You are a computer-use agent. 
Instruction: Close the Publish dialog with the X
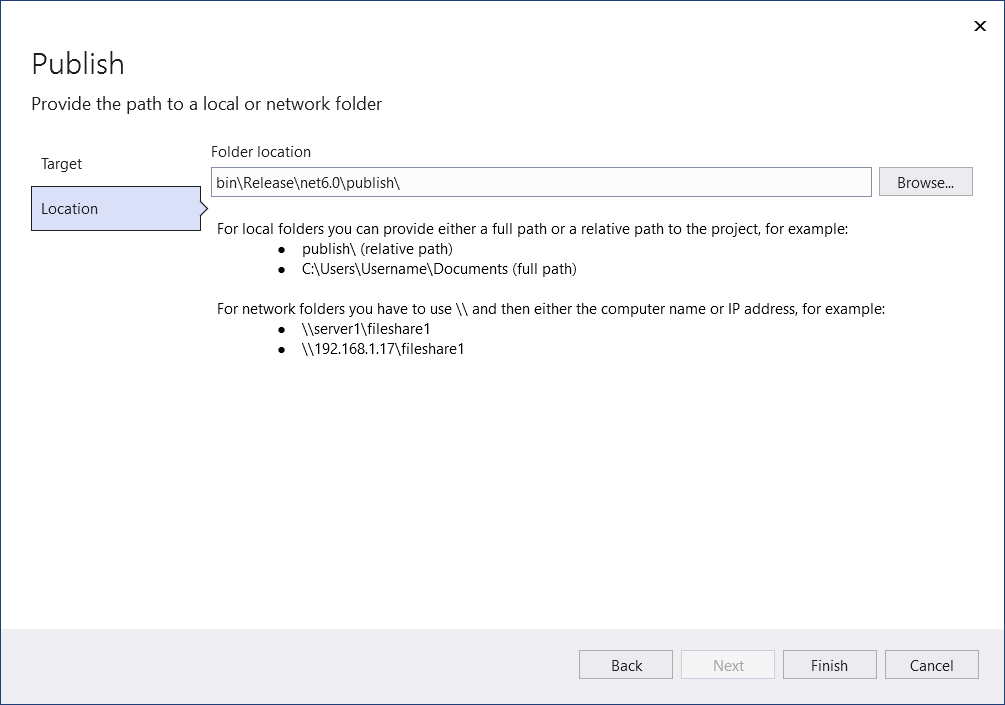coord(980,26)
